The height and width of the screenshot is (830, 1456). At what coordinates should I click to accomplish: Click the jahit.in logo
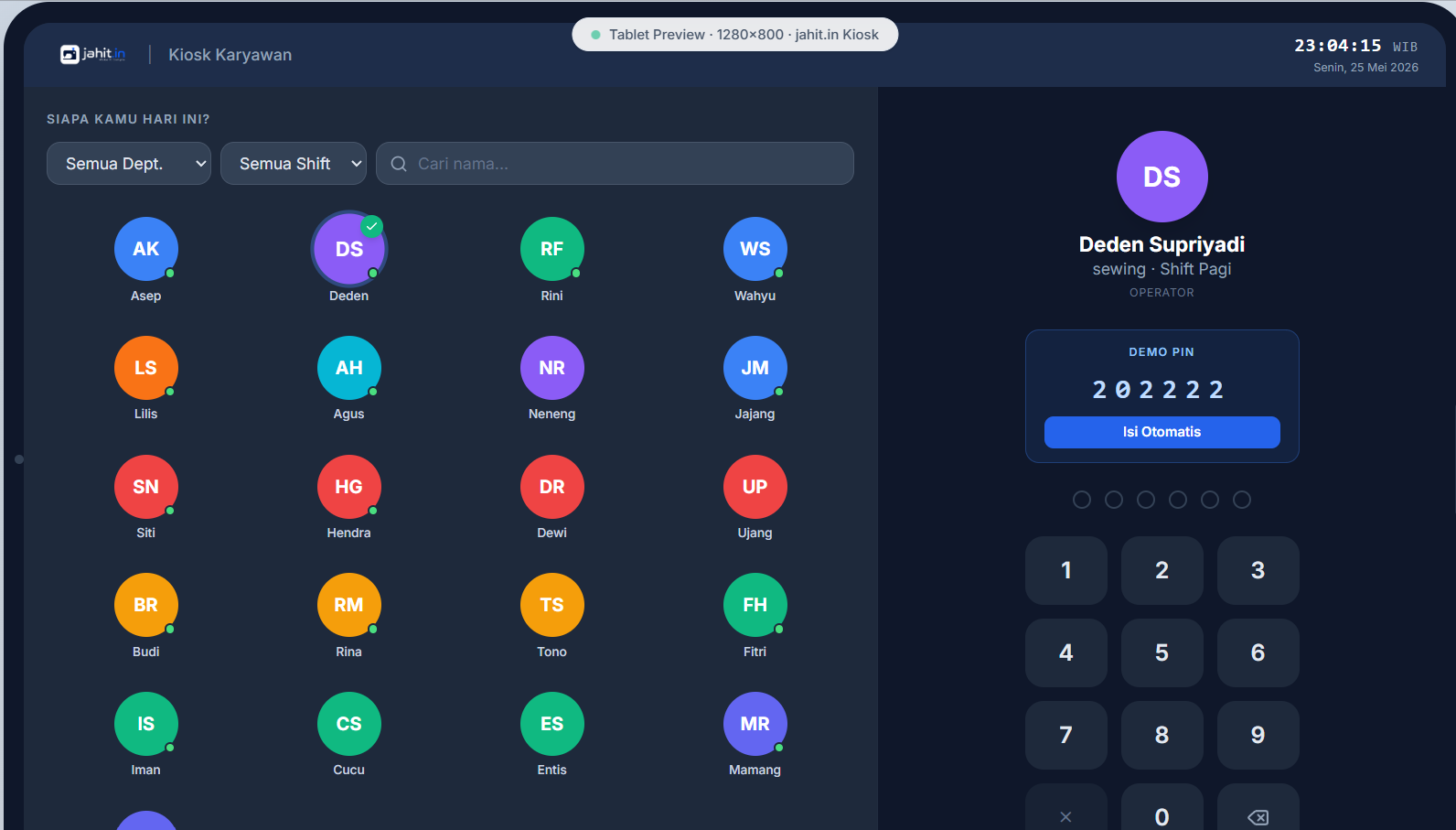(93, 54)
